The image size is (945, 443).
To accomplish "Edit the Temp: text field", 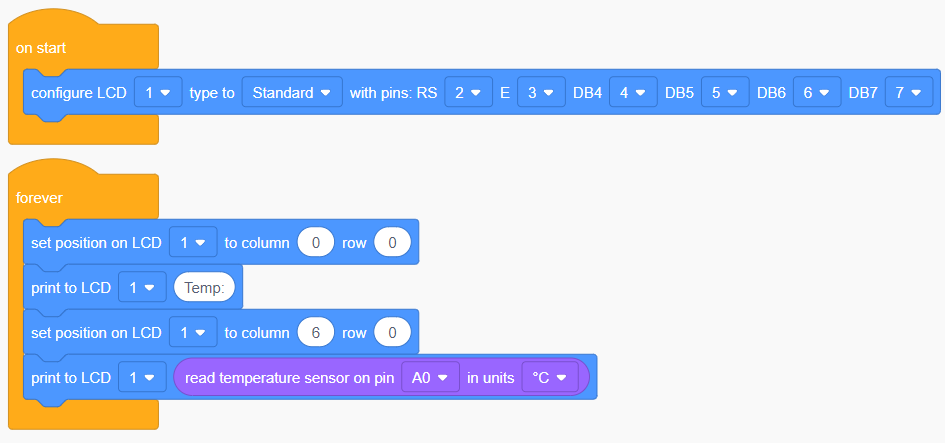I will click(204, 287).
